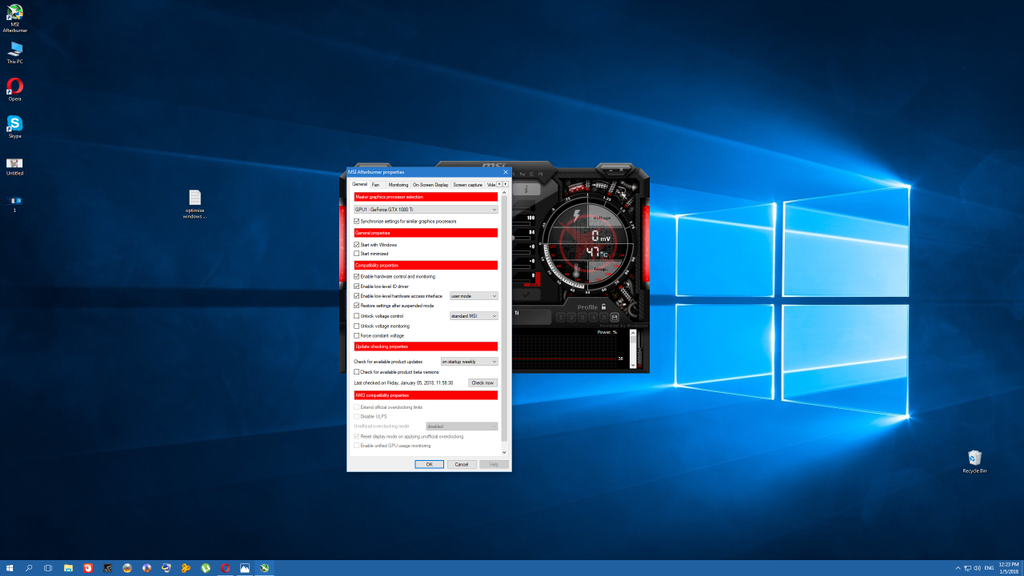Toggle the Start with Windows checkbox

[357, 245]
